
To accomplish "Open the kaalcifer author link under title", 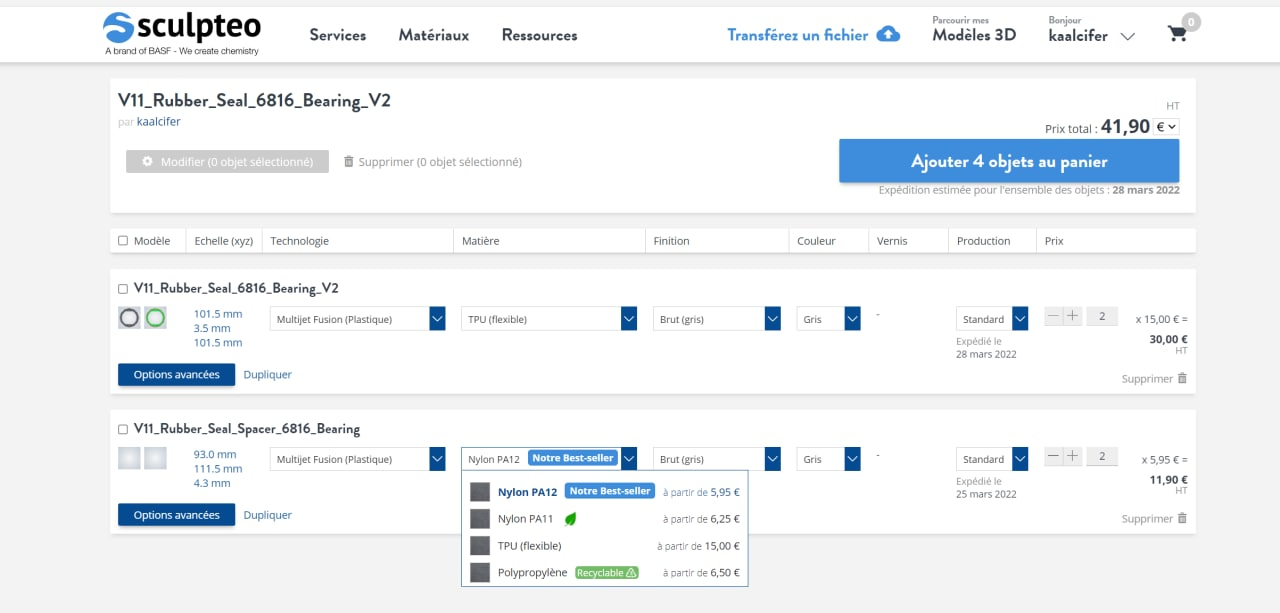I will [x=159, y=121].
